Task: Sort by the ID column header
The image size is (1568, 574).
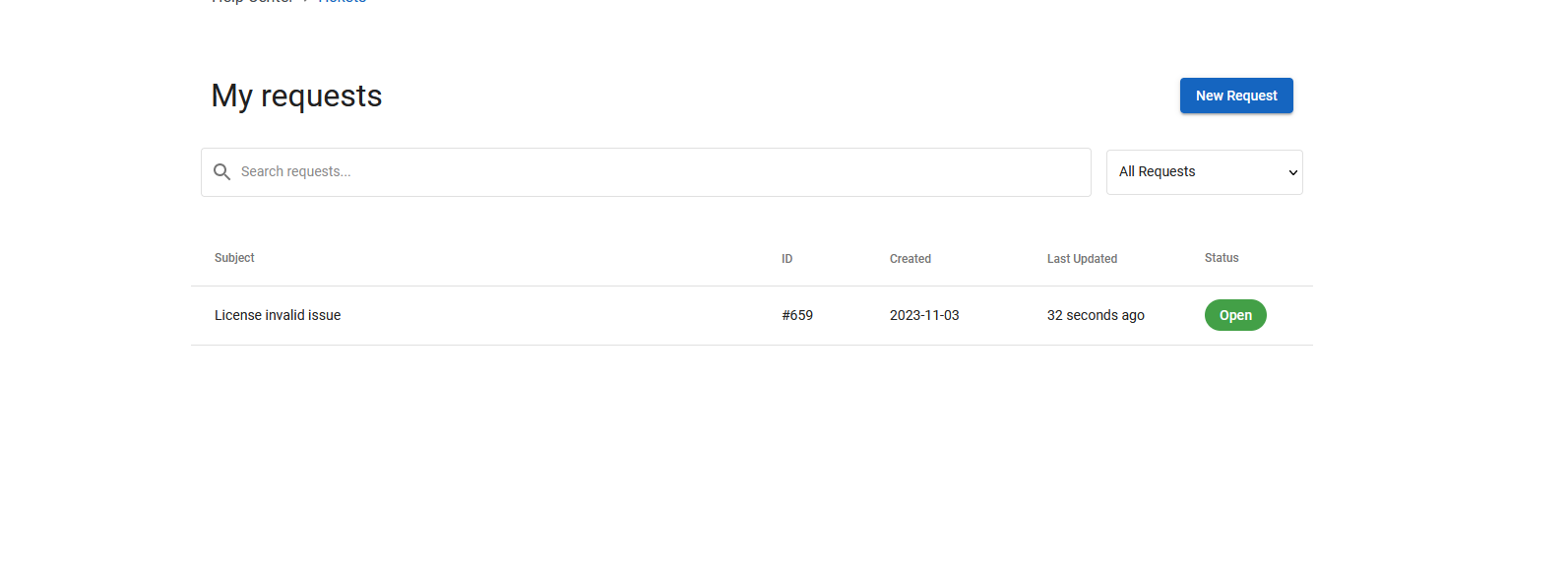Action: tap(787, 259)
